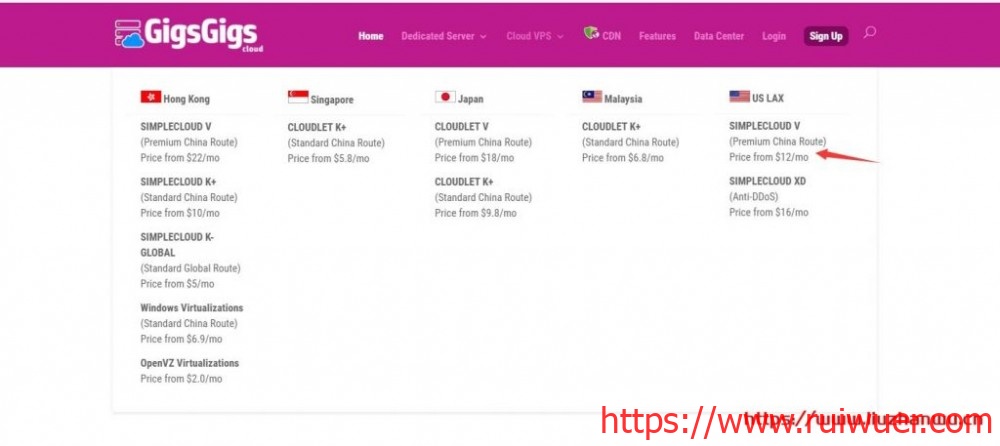Open the search magnifier icon
This screenshot has height=446, width=1000.
[869, 33]
